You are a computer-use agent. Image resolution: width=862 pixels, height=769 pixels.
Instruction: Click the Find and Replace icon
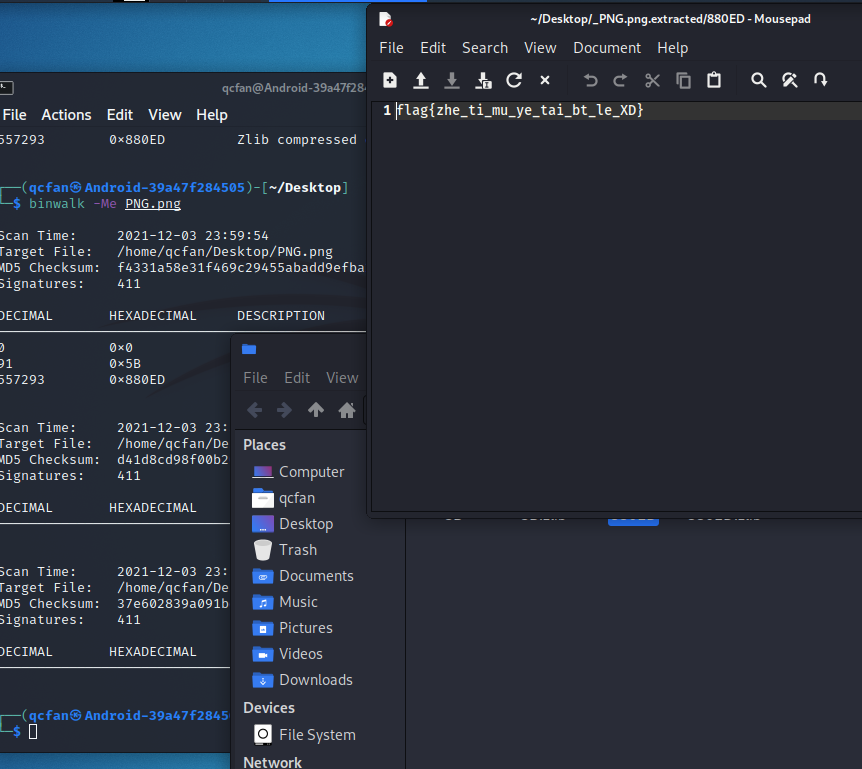[790, 80]
